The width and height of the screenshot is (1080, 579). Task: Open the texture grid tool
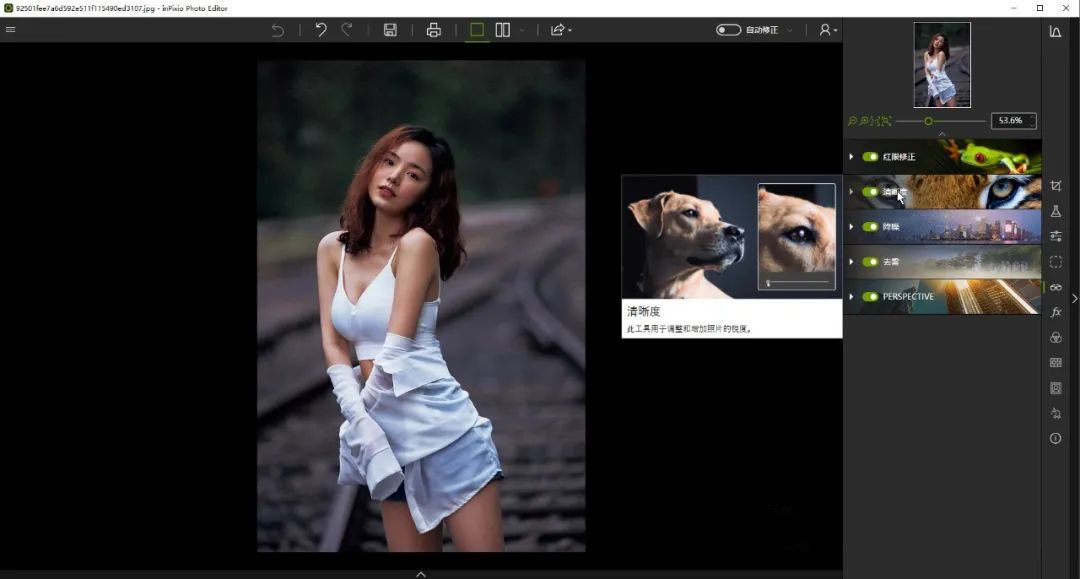(1055, 362)
